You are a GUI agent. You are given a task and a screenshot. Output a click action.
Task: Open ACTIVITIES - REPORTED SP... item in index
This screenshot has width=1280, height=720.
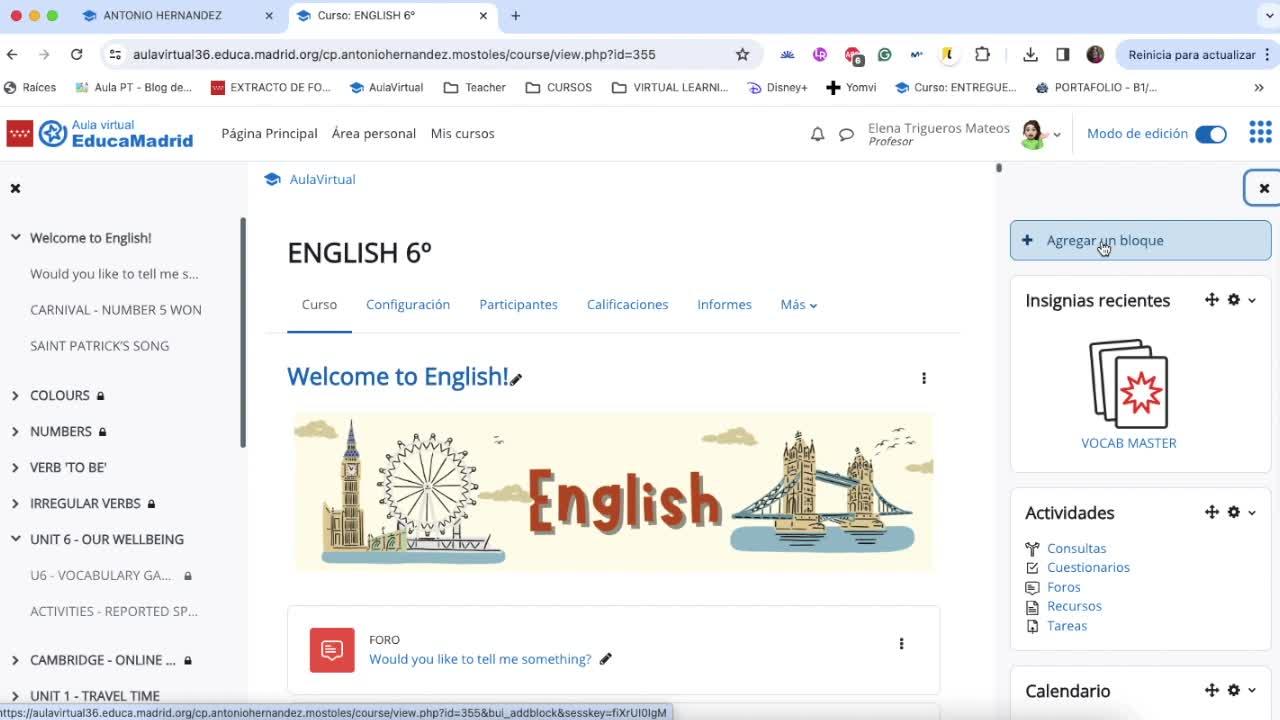114,611
